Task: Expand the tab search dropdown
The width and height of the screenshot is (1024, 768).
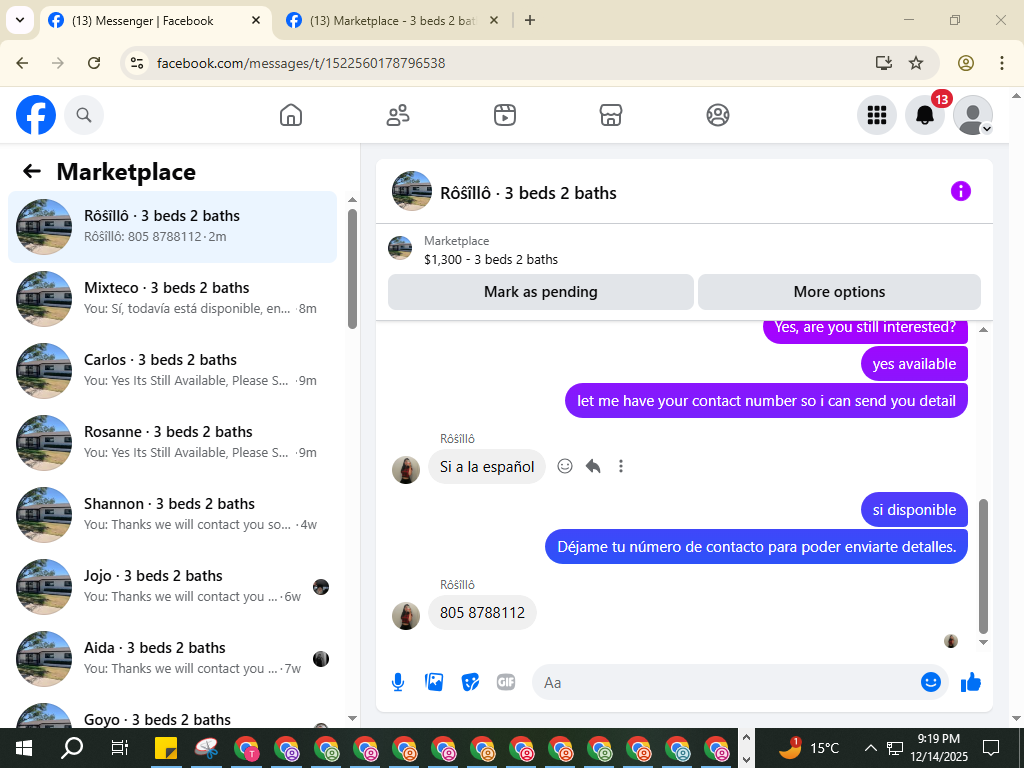Action: [x=20, y=20]
